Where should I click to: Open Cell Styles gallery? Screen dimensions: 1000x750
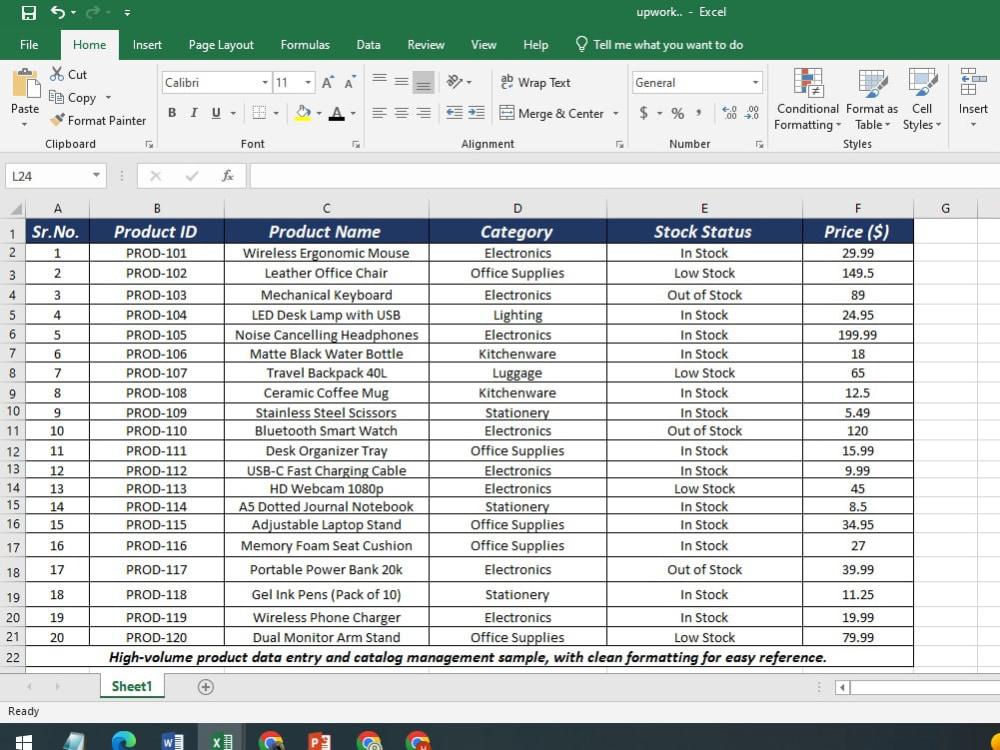pos(922,99)
